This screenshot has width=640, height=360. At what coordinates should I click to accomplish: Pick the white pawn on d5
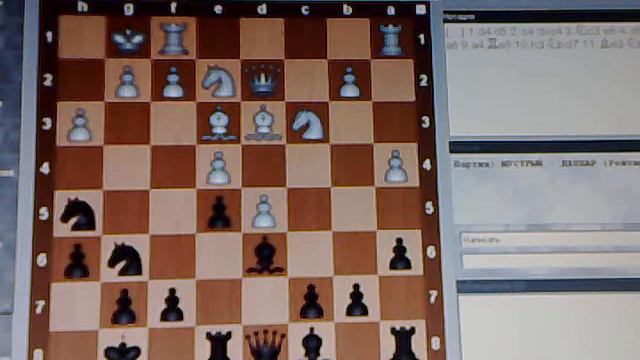264,211
